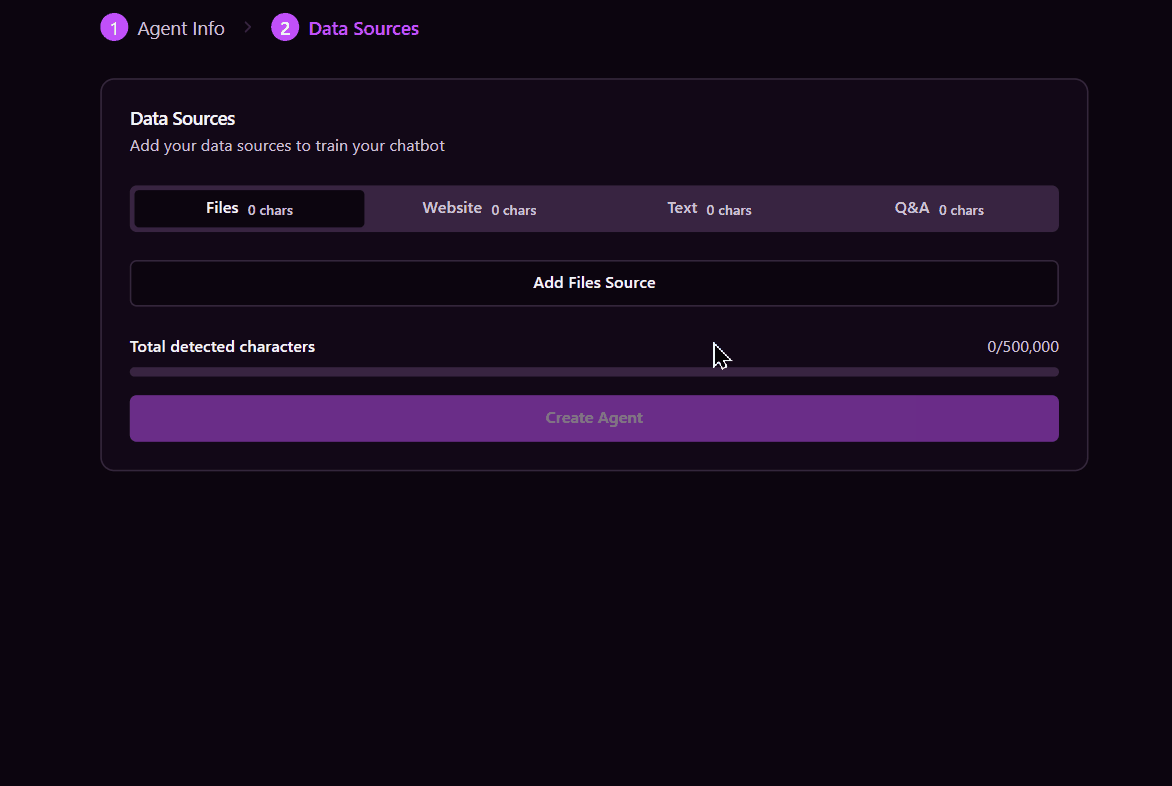Click the breadcrumb chevron between steps
1172x786 pixels.
(247, 28)
